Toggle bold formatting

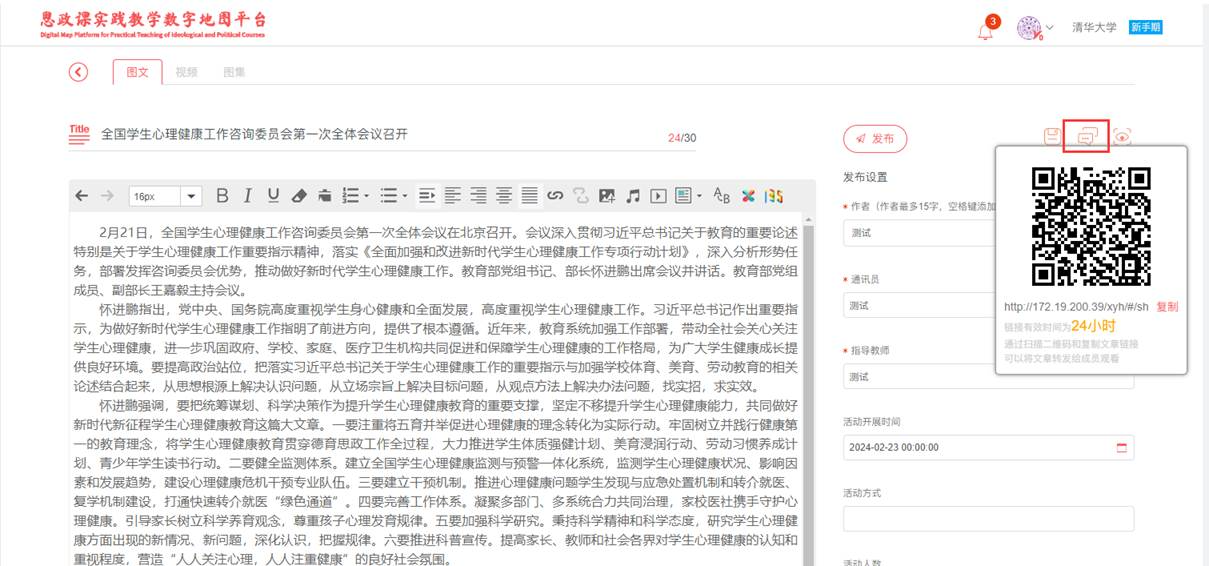(222, 196)
